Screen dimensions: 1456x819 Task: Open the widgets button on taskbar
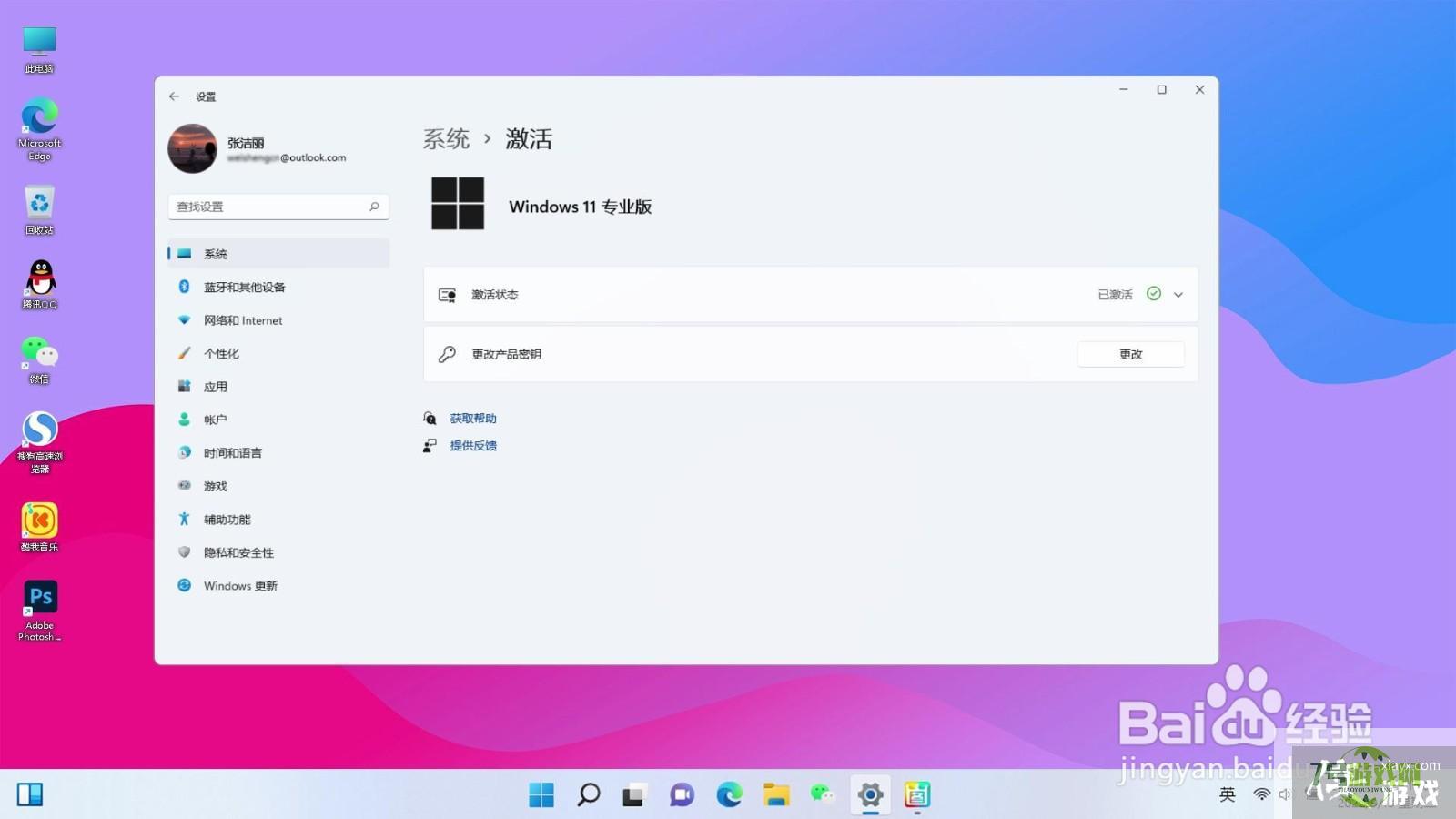[x=30, y=794]
